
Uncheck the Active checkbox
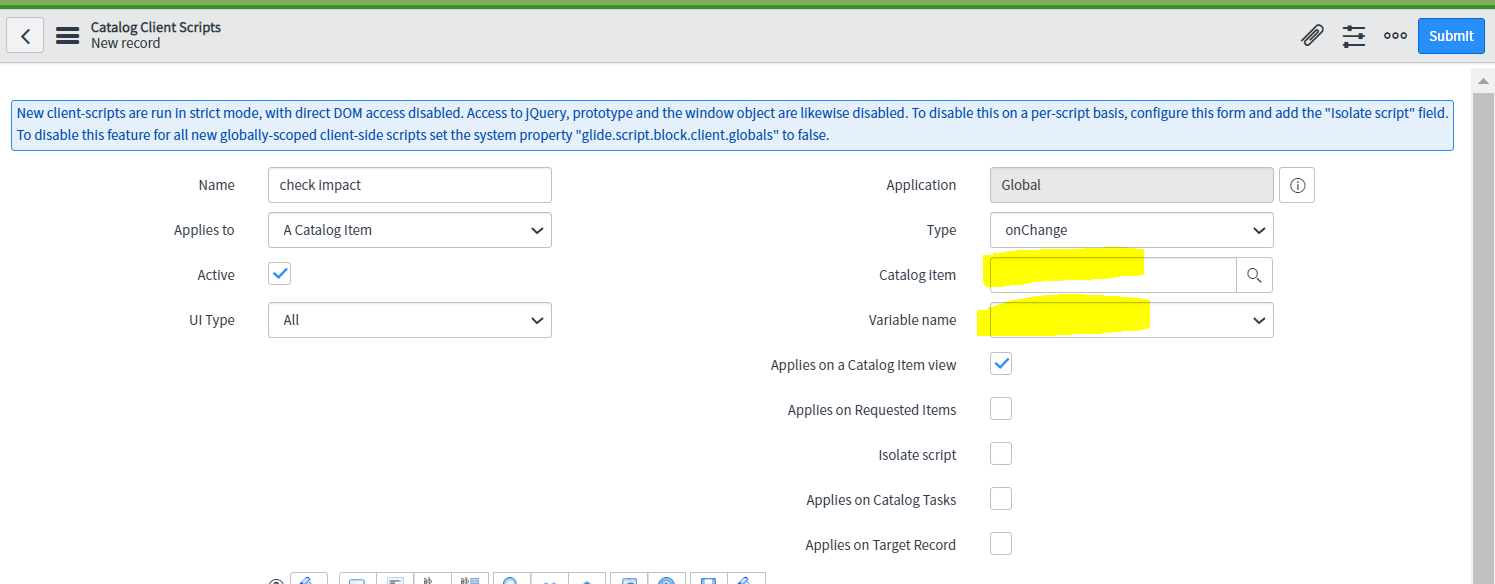(x=279, y=273)
